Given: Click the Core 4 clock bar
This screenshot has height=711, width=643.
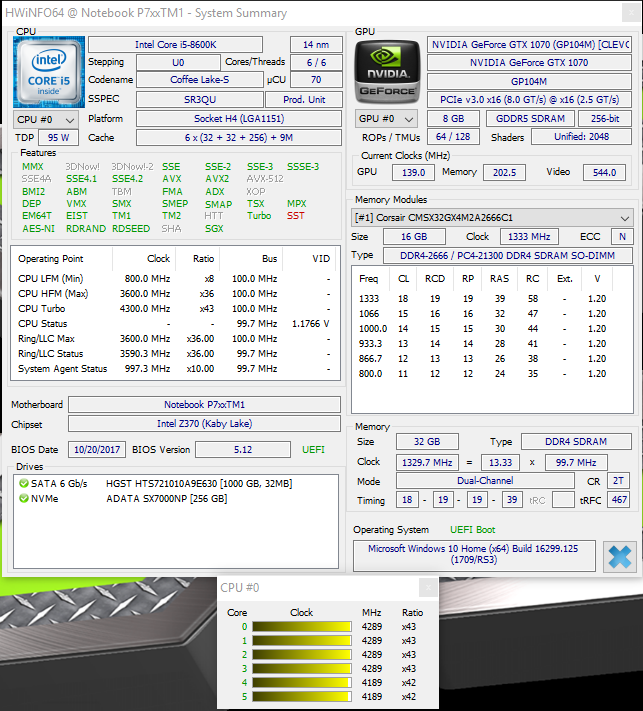Looking at the screenshot, I should 302,682.
